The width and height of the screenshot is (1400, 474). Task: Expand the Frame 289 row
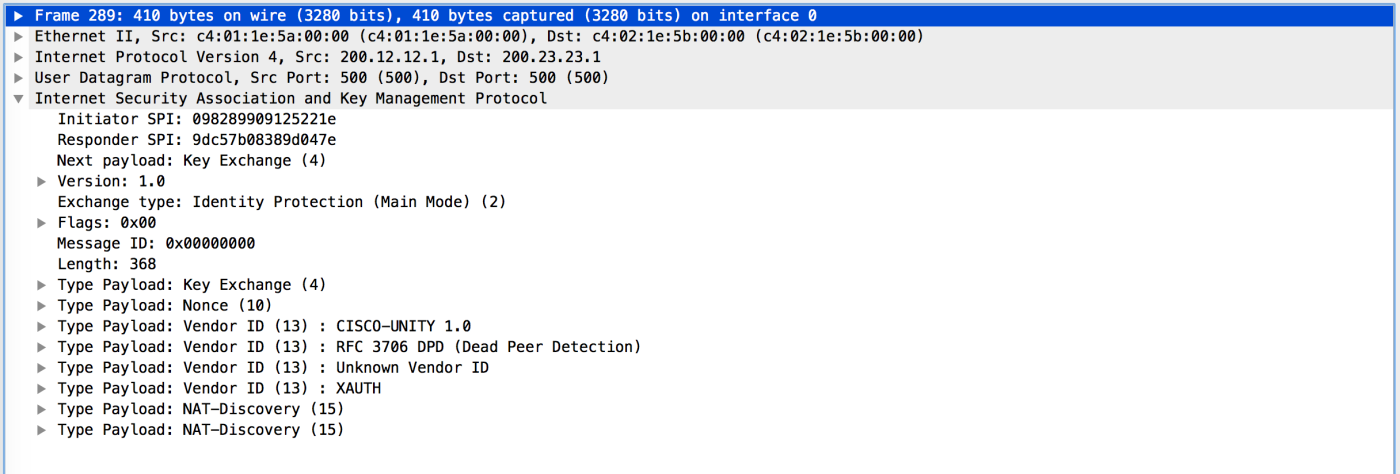pos(19,16)
